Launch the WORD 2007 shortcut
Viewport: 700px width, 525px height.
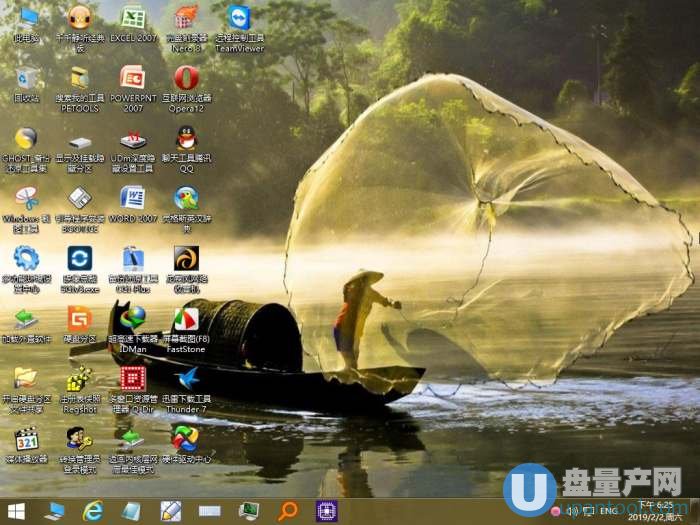(133, 205)
